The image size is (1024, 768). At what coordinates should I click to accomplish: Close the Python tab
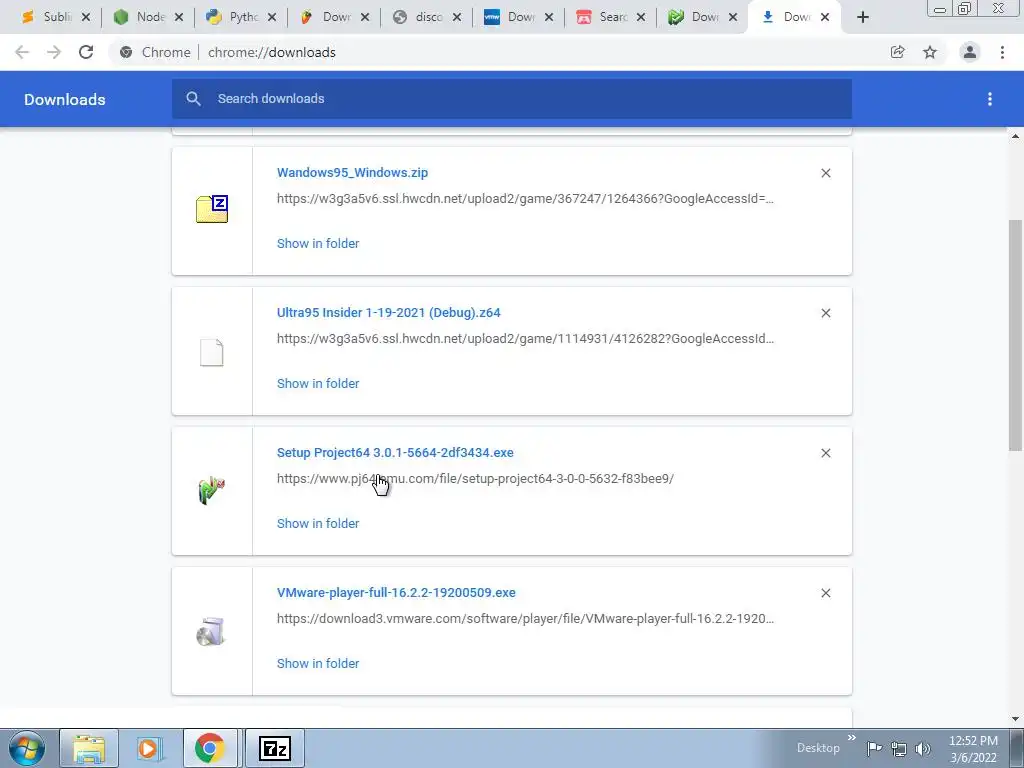point(272,17)
